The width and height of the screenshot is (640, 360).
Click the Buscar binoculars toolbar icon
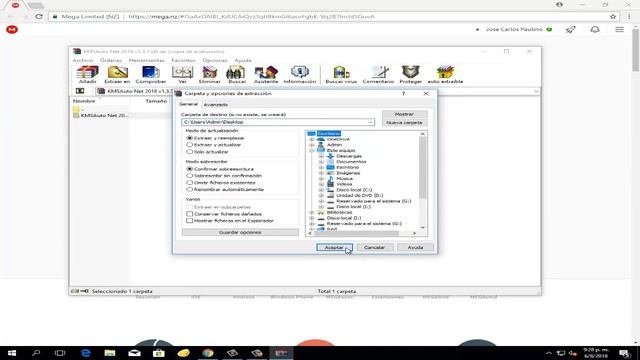point(237,74)
